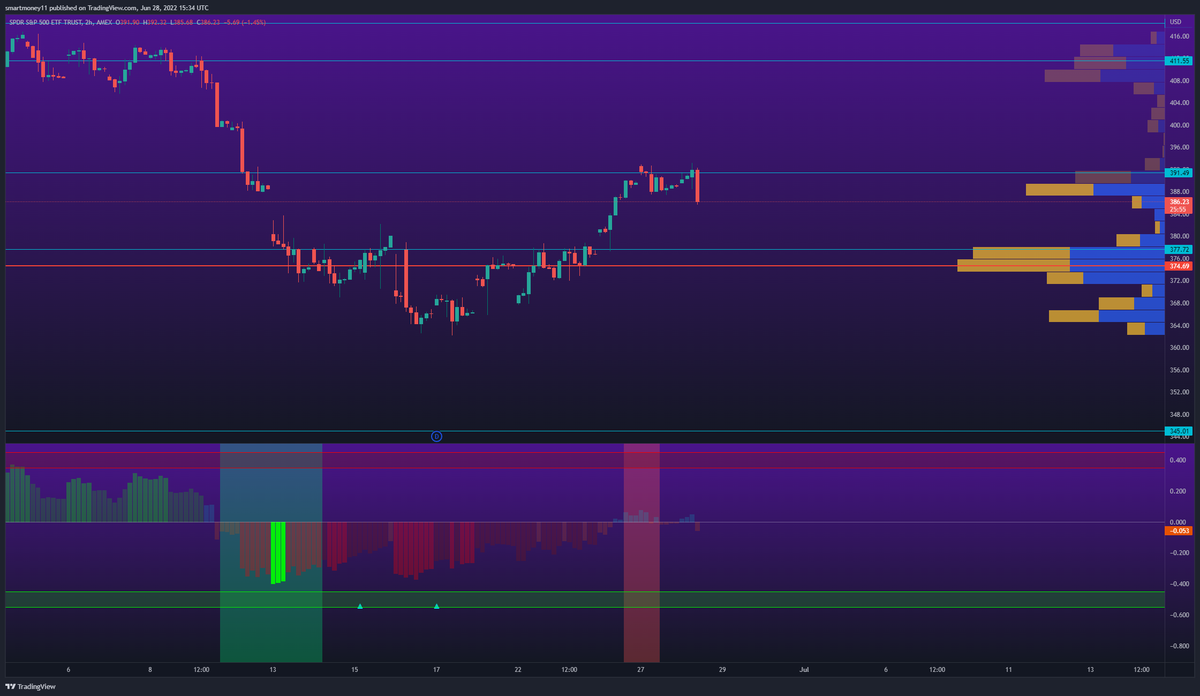Click the 8 date label on time axis
1200x696 pixels.
[x=150, y=670]
